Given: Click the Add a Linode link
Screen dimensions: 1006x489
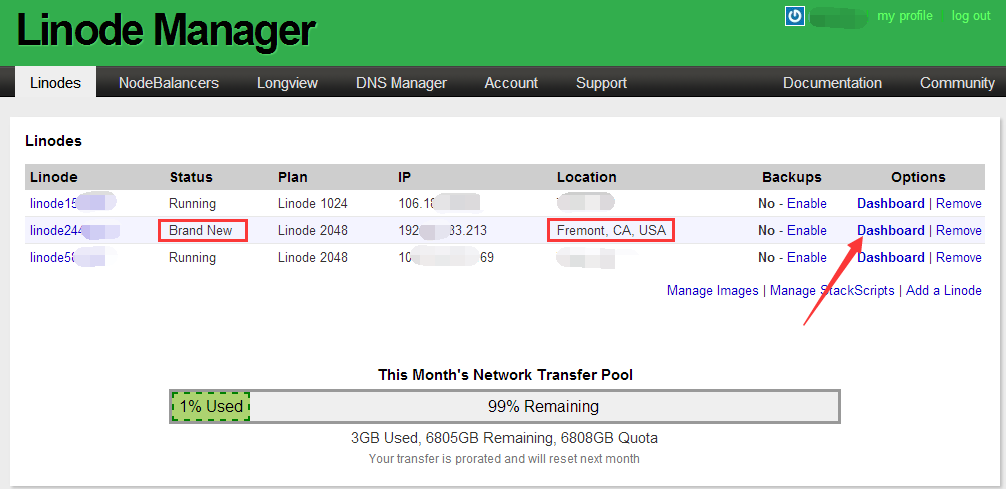Looking at the screenshot, I should (x=943, y=290).
